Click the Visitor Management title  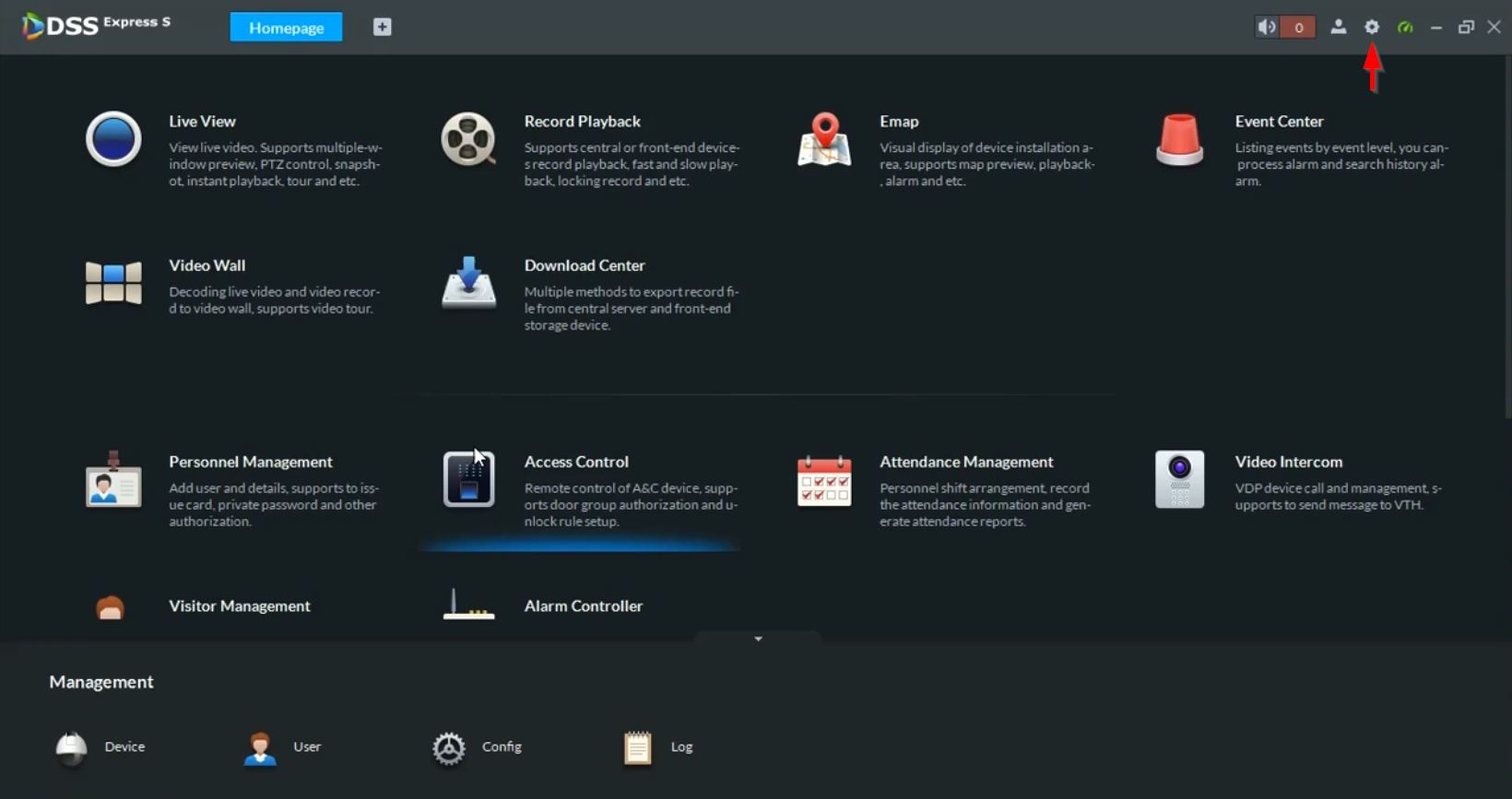[x=239, y=605]
